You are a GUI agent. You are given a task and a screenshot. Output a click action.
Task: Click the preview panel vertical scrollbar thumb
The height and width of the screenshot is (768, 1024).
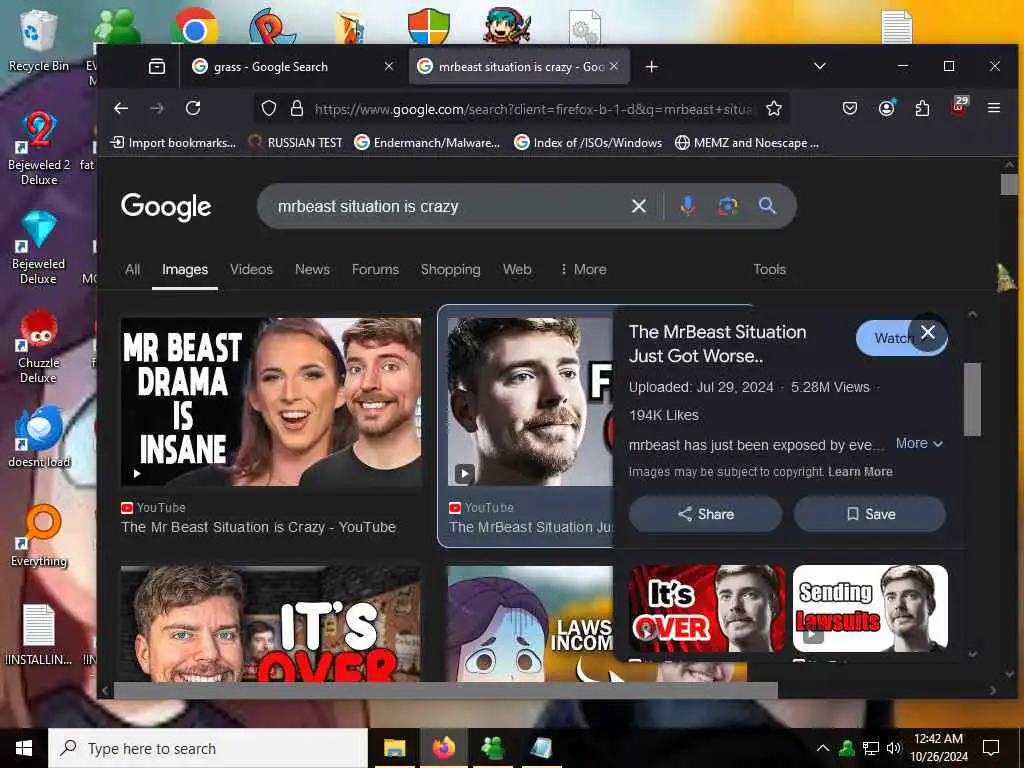click(972, 399)
